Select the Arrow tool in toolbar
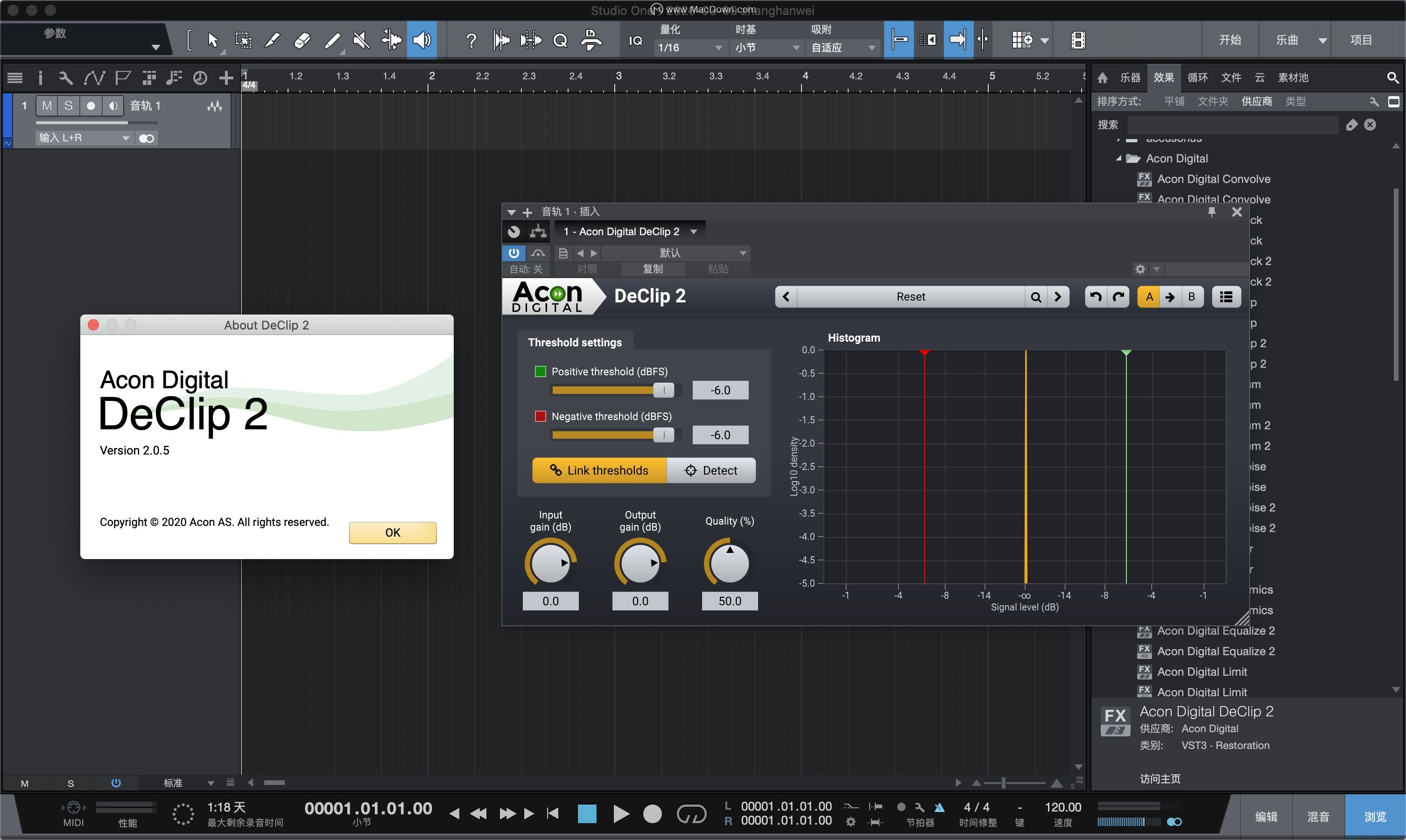The image size is (1406, 840). 213,40
